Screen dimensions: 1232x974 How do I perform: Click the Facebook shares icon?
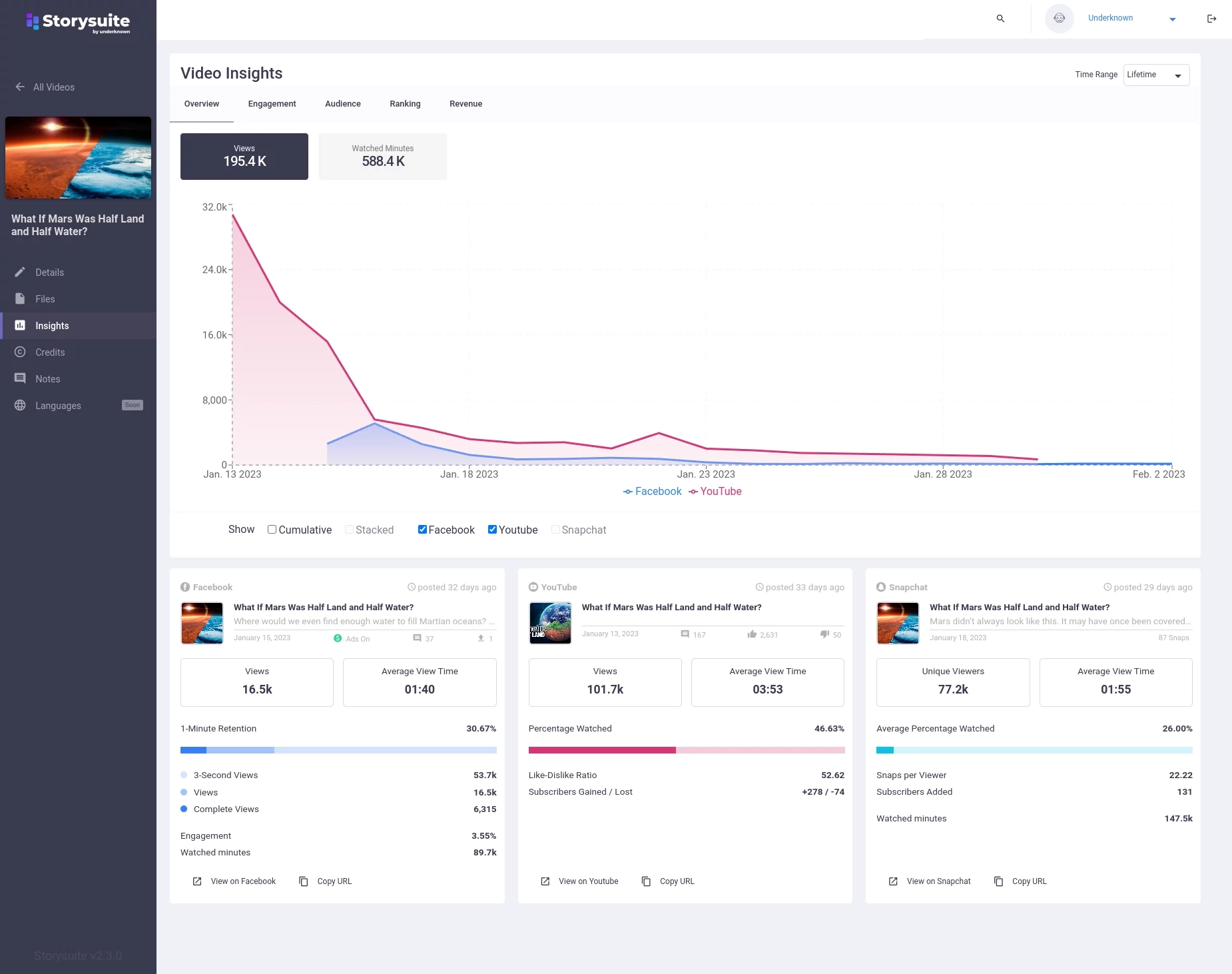[x=481, y=638]
